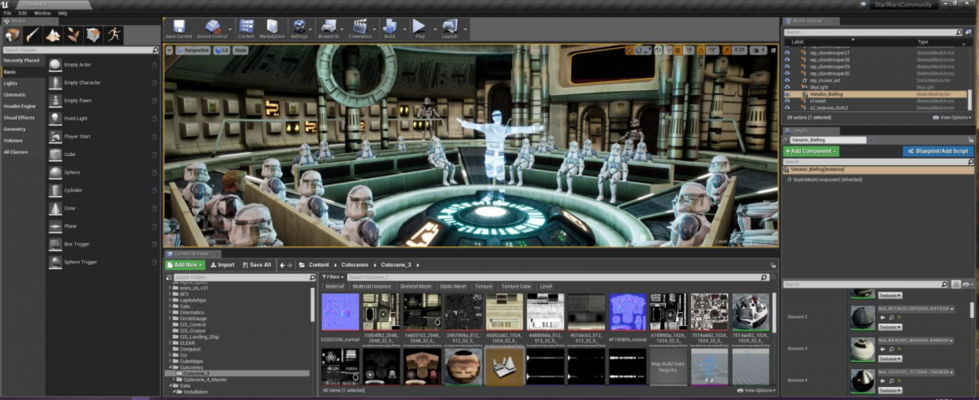The image size is (979, 400).
Task: Select the Lights category in Modes panel
Action: (23, 83)
